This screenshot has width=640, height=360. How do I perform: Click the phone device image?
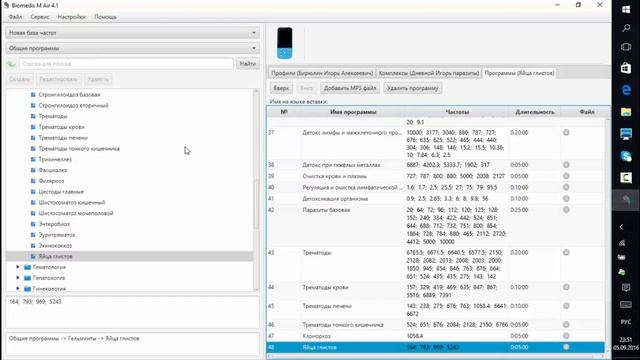click(x=284, y=43)
